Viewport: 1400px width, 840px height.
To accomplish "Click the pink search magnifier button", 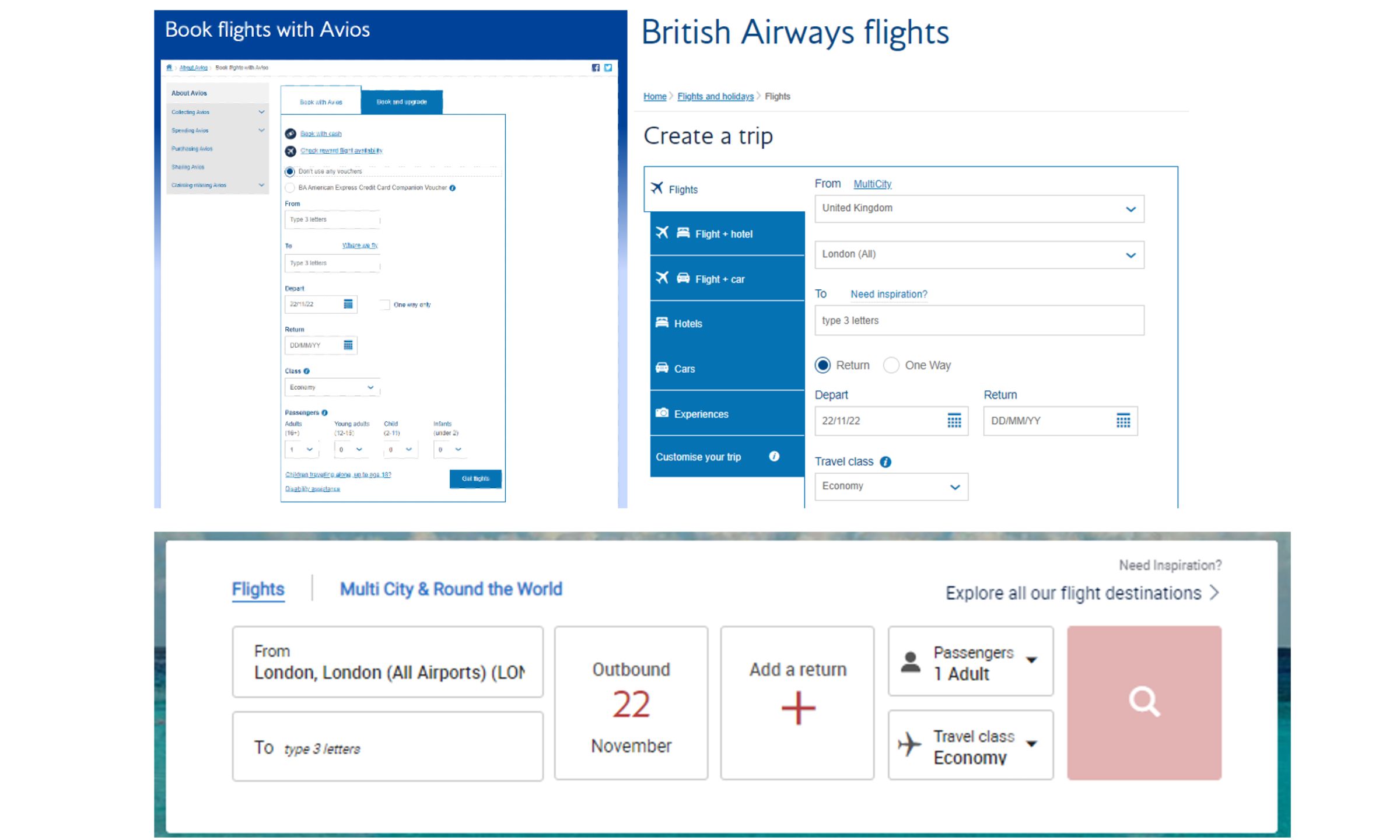I will pyautogui.click(x=1144, y=702).
